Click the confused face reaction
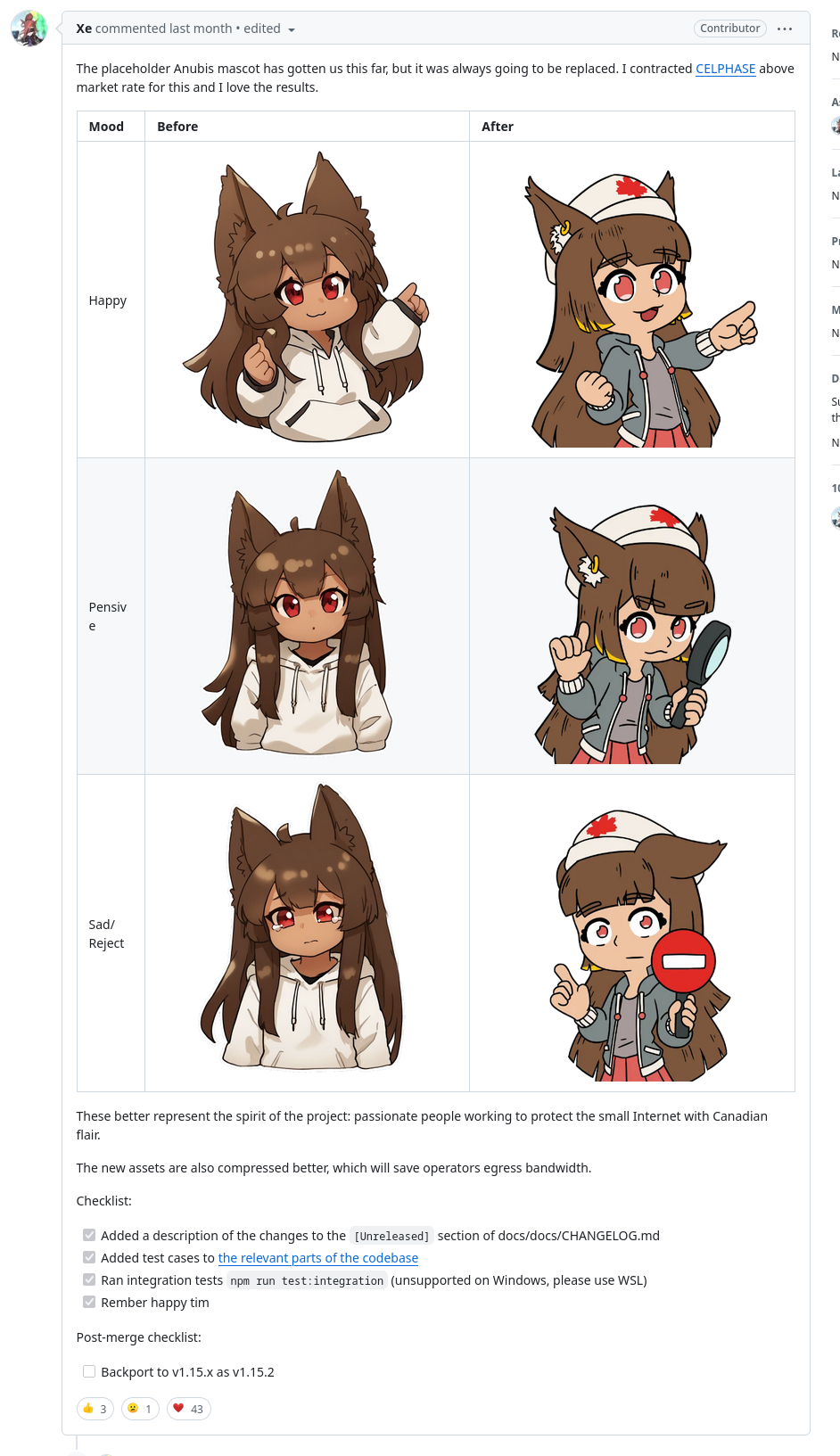840x1456 pixels. pyautogui.click(x=140, y=1409)
